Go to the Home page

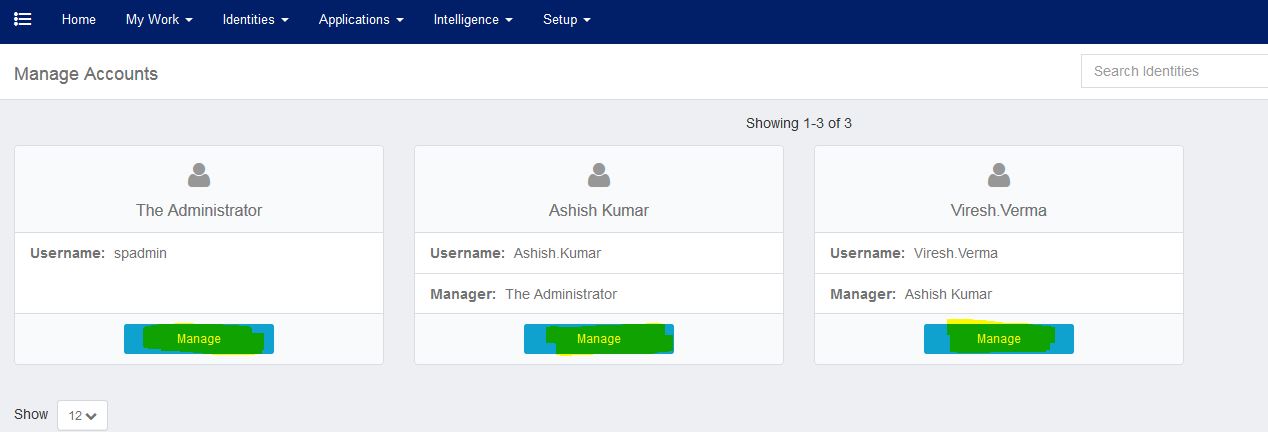coord(79,19)
